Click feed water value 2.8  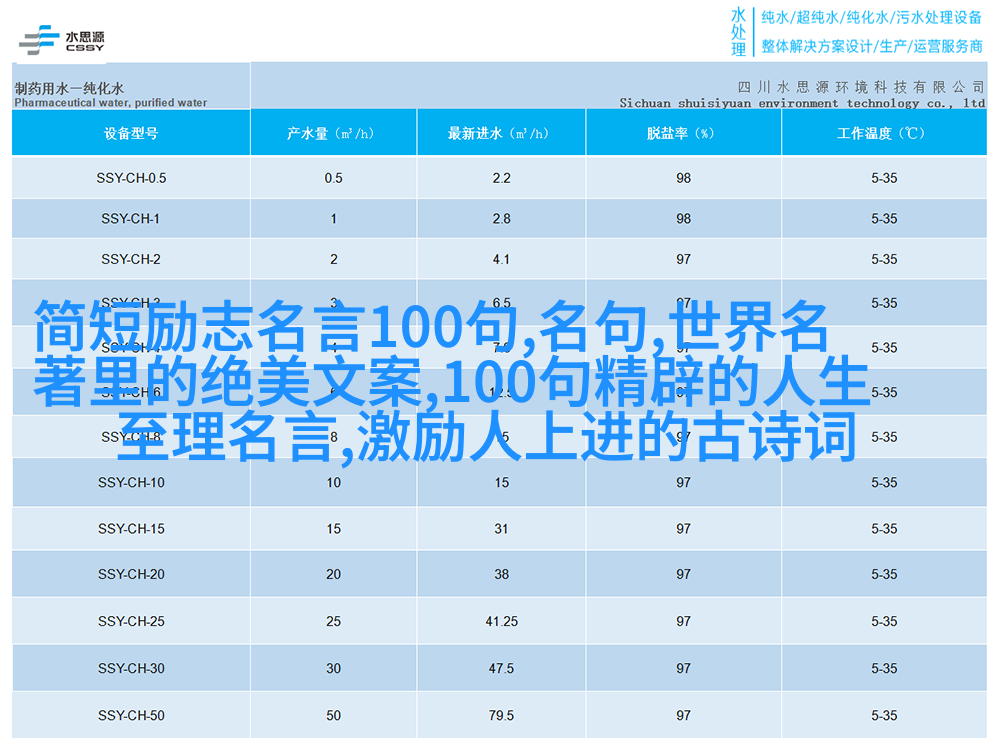click(501, 219)
